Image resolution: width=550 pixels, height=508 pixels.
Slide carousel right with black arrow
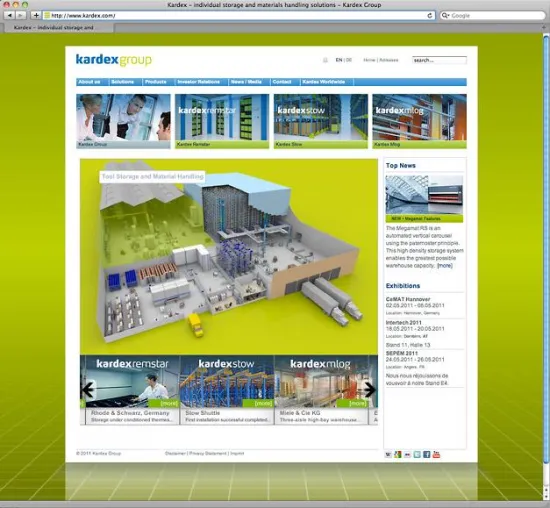pos(370,389)
